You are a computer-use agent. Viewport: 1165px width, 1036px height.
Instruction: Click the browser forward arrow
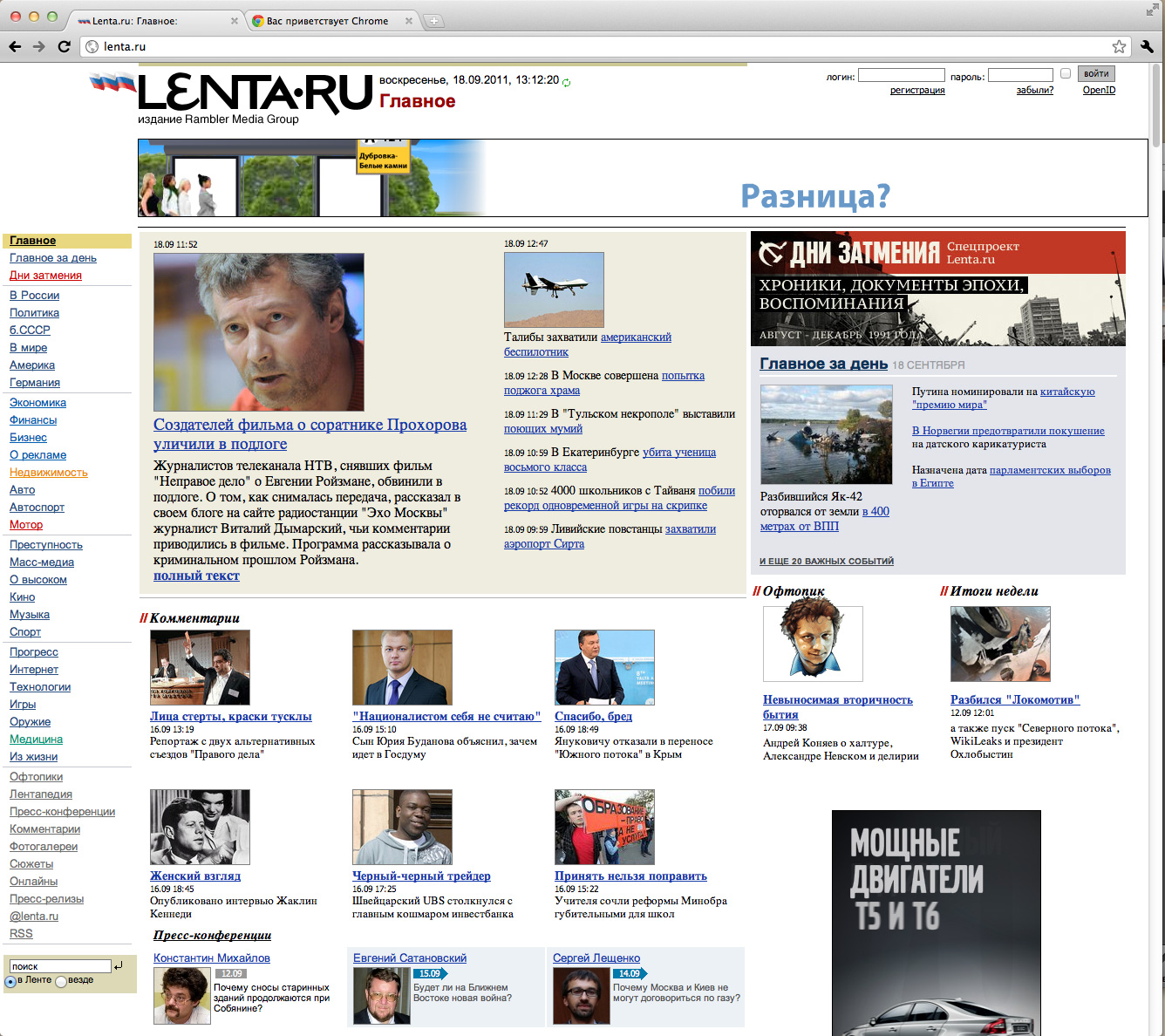coord(39,47)
